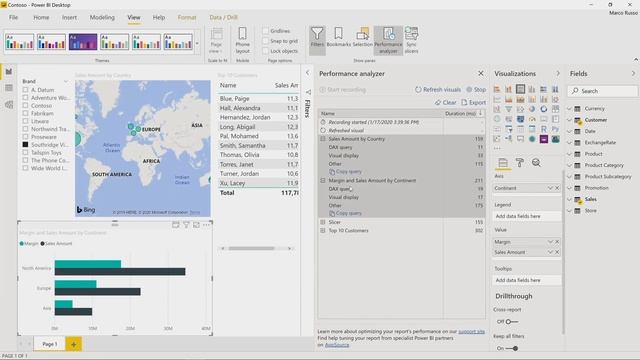Click Refresh visuals in Performance analyzer

pos(438,89)
